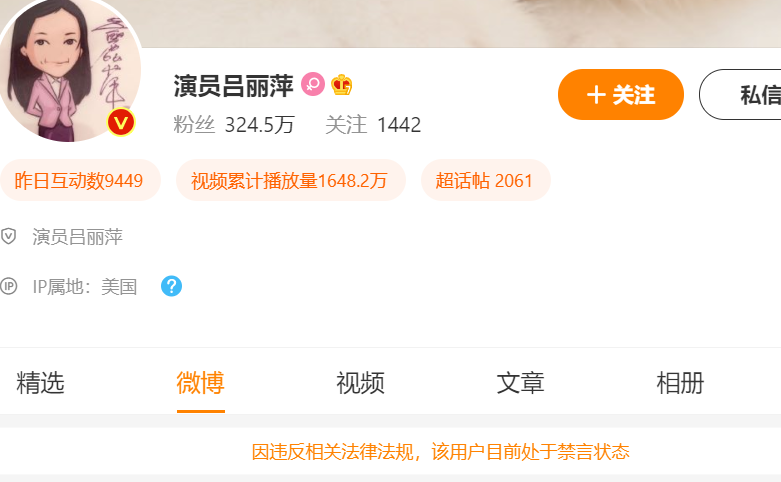Viewport: 781px width, 482px height.
Task: Click the shield verification icon
Action: pyautogui.click(x=8, y=236)
